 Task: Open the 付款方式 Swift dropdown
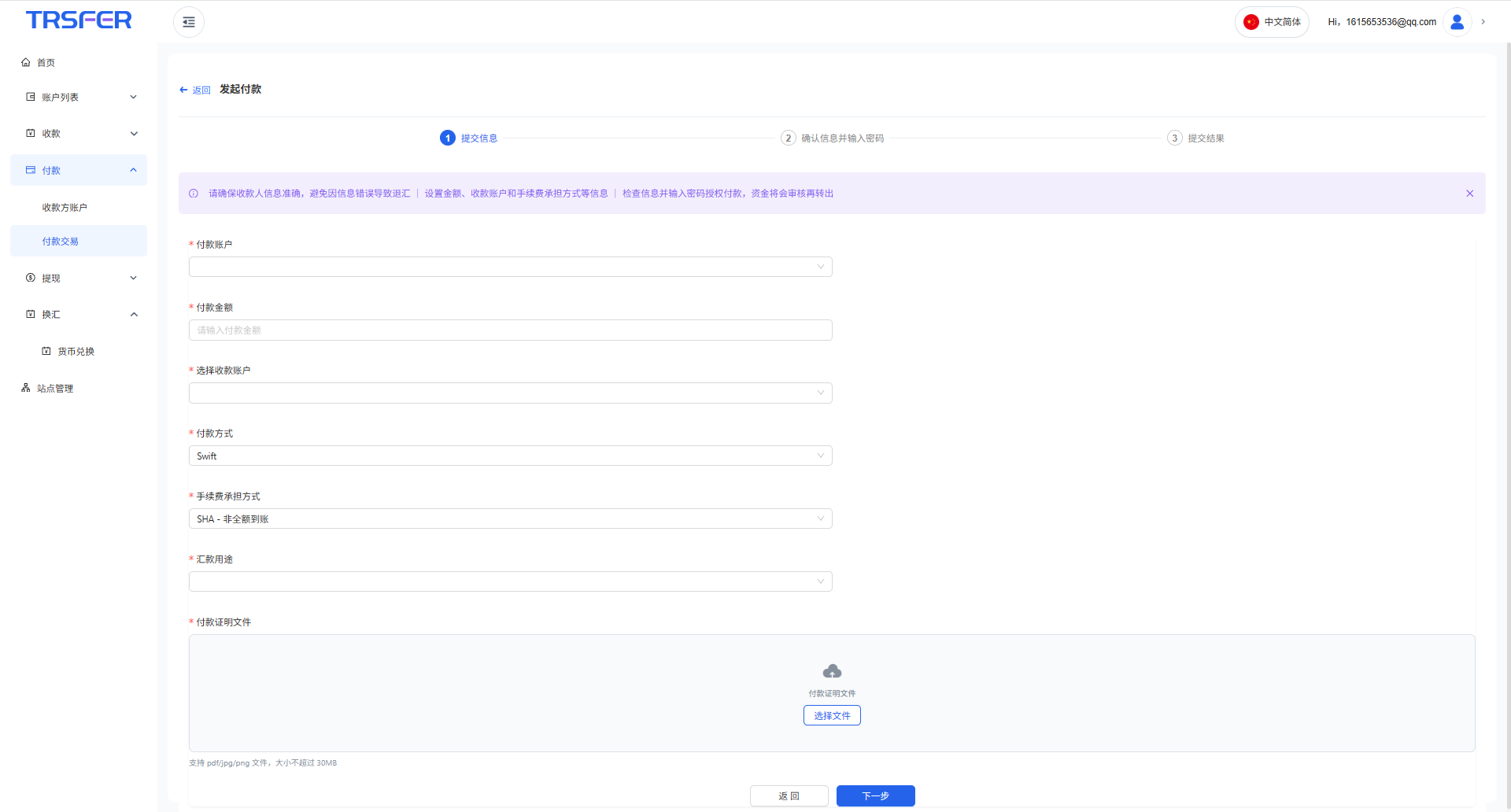(510, 456)
